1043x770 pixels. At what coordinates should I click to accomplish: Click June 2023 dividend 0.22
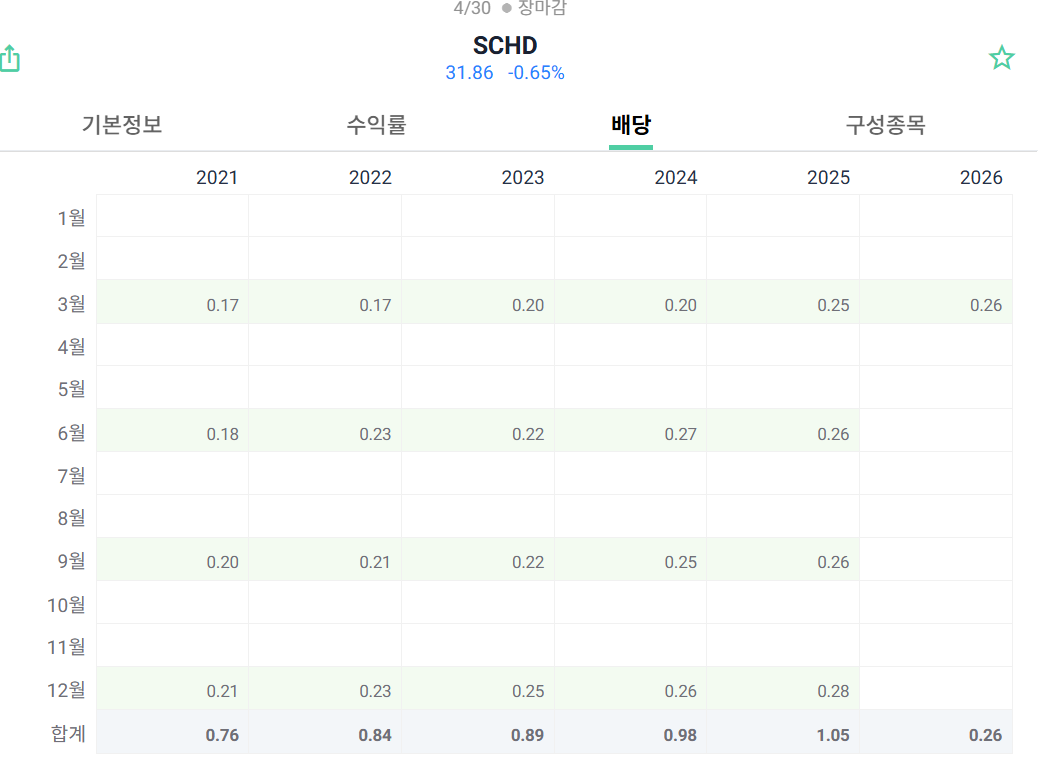click(x=528, y=434)
